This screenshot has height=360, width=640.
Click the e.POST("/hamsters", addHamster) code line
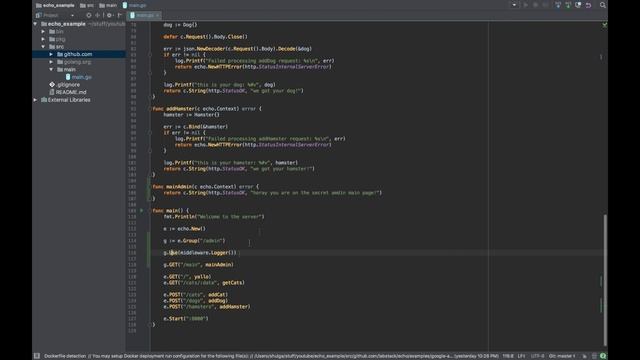207,307
